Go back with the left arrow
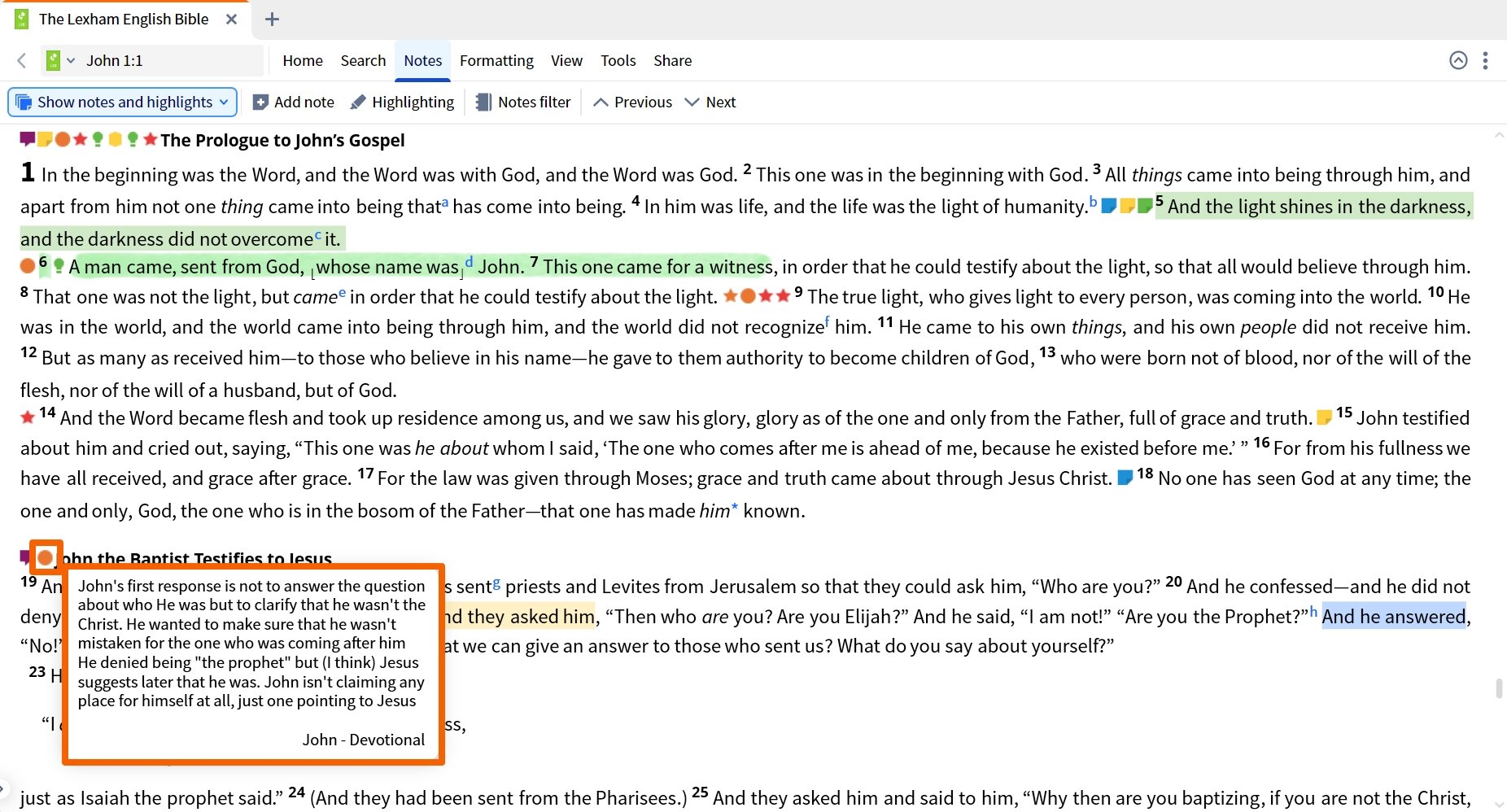The image size is (1507, 812). 22,60
